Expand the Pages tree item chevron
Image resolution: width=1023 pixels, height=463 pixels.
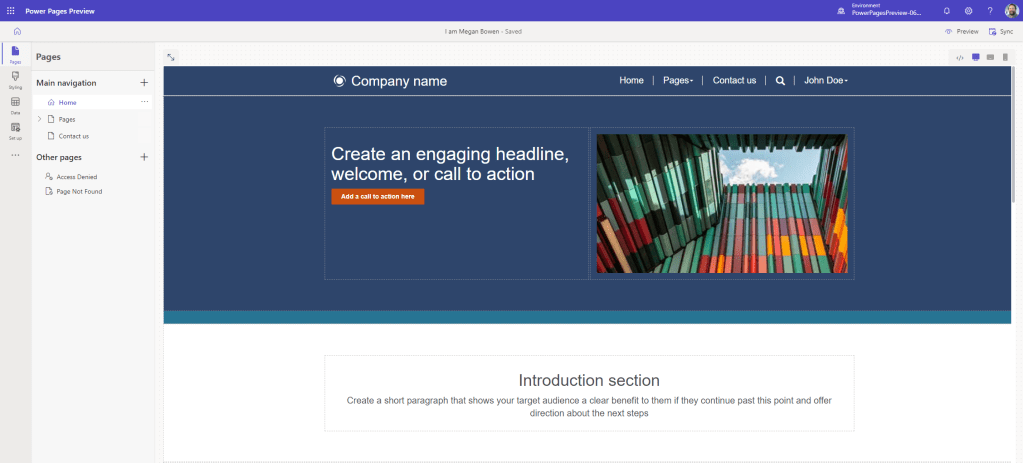[x=39, y=119]
